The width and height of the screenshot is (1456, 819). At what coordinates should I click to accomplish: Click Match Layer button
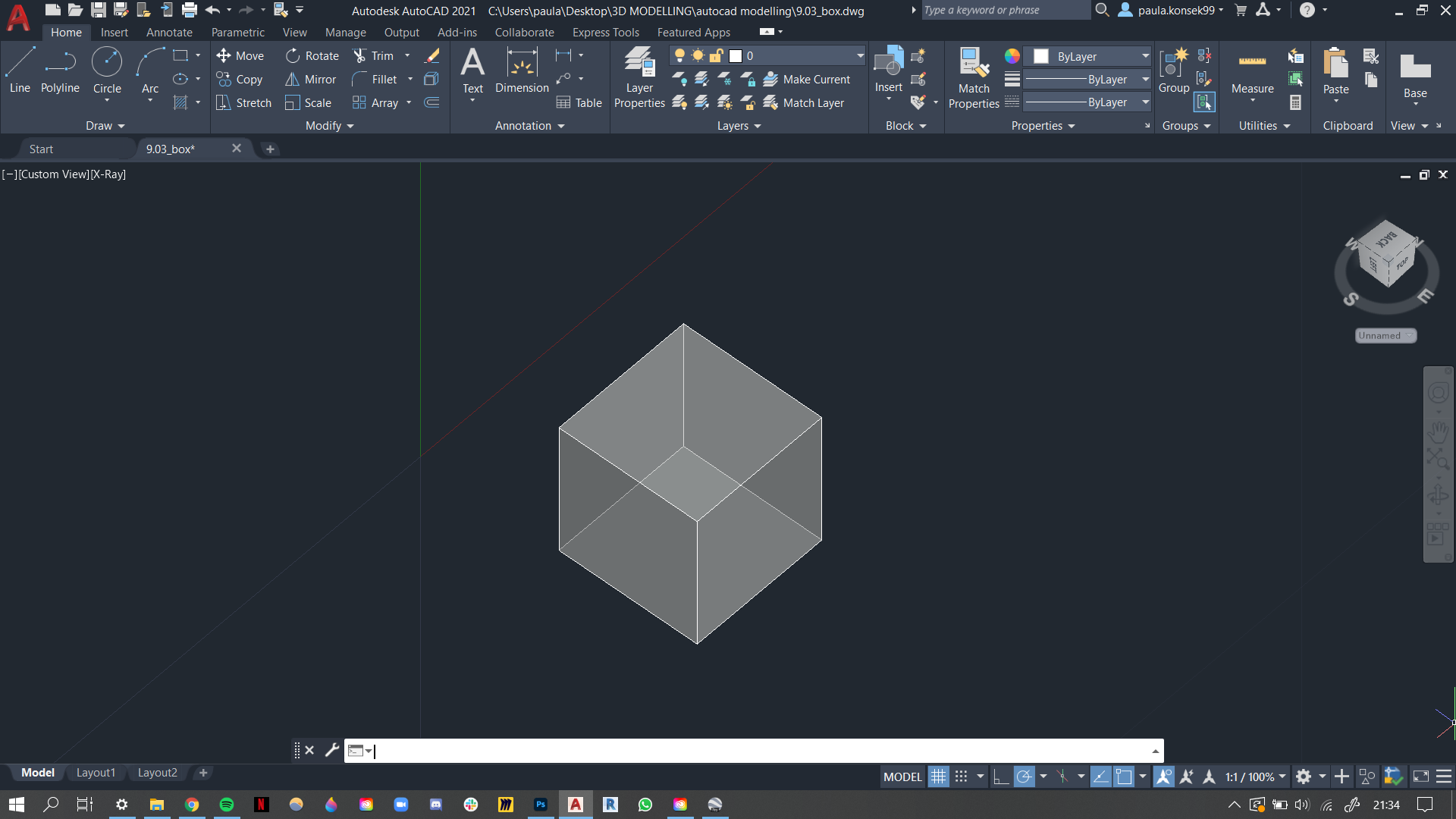pos(804,102)
